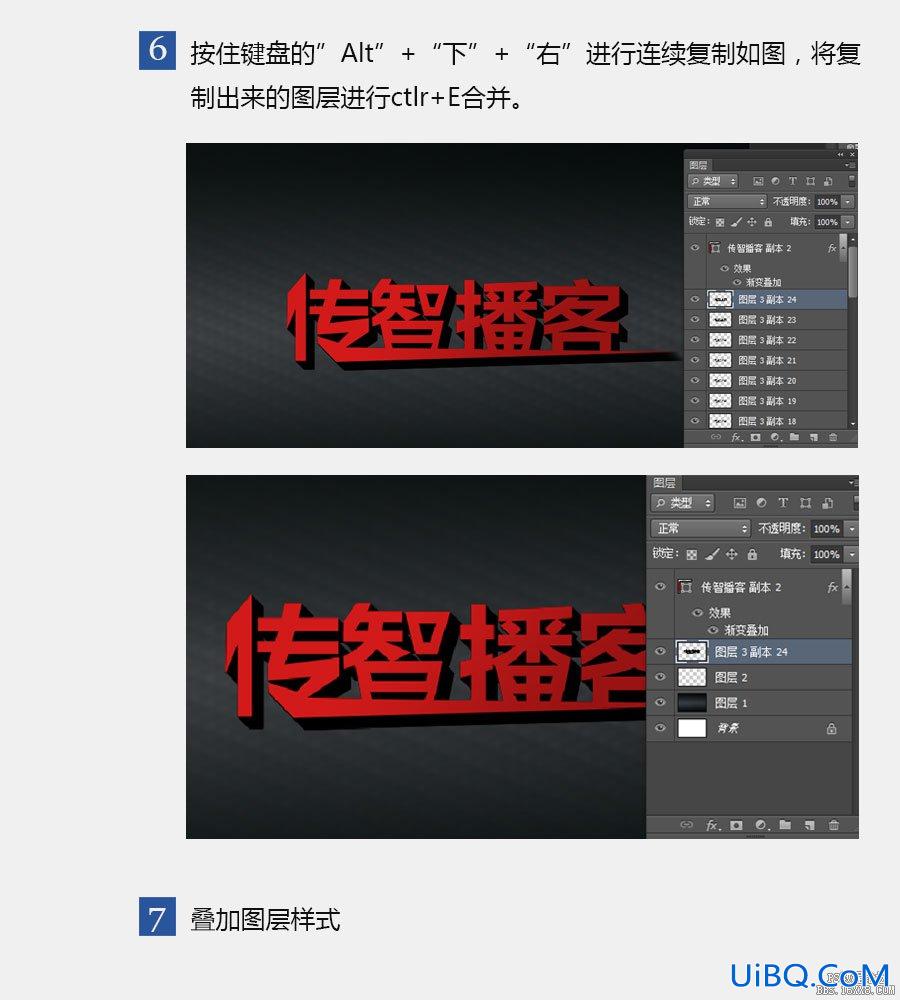Hide the 背景 background layer
Viewport: 900px width, 1000px height.
661,728
